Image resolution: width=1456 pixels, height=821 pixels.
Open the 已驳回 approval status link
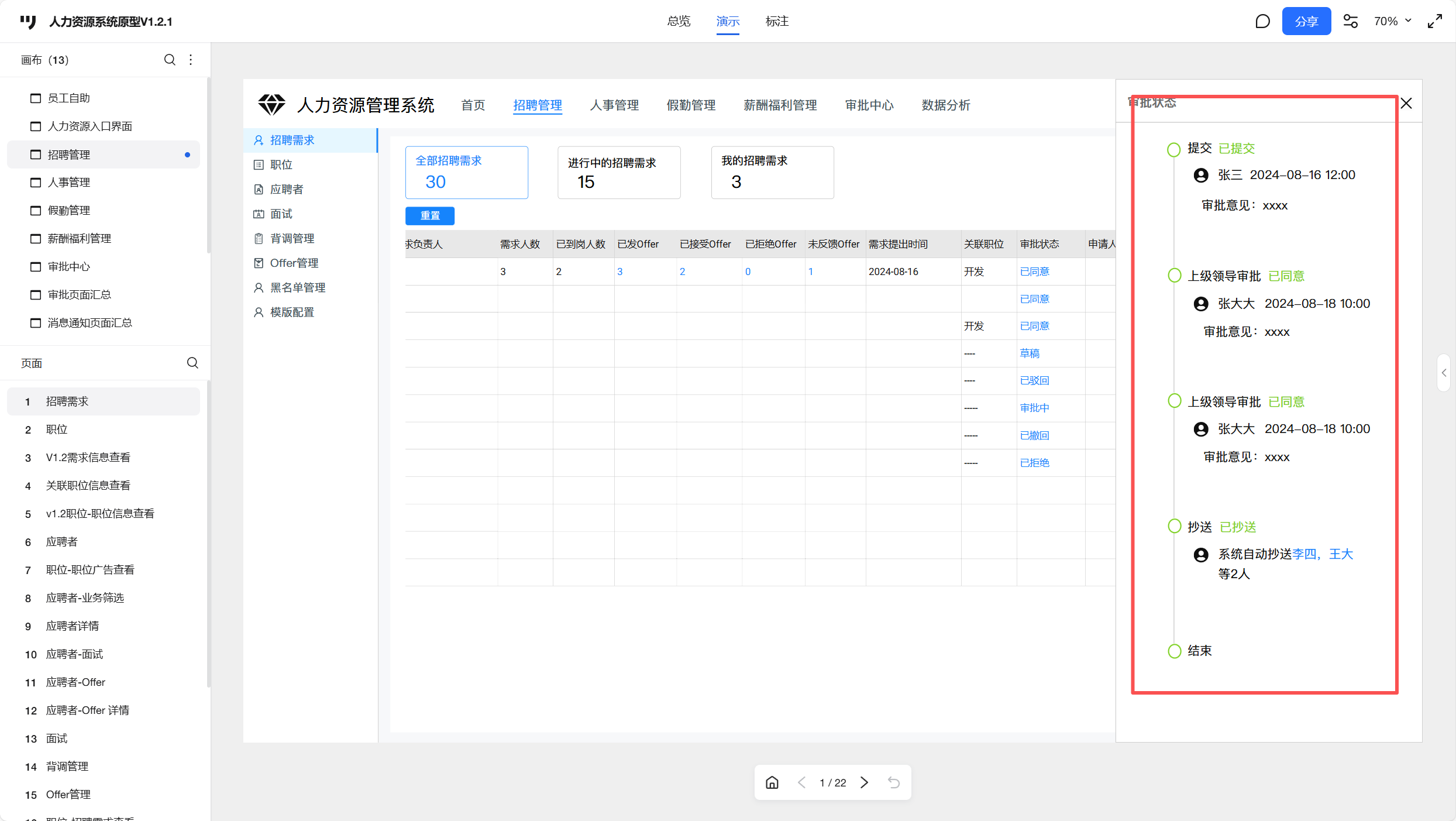(1034, 381)
